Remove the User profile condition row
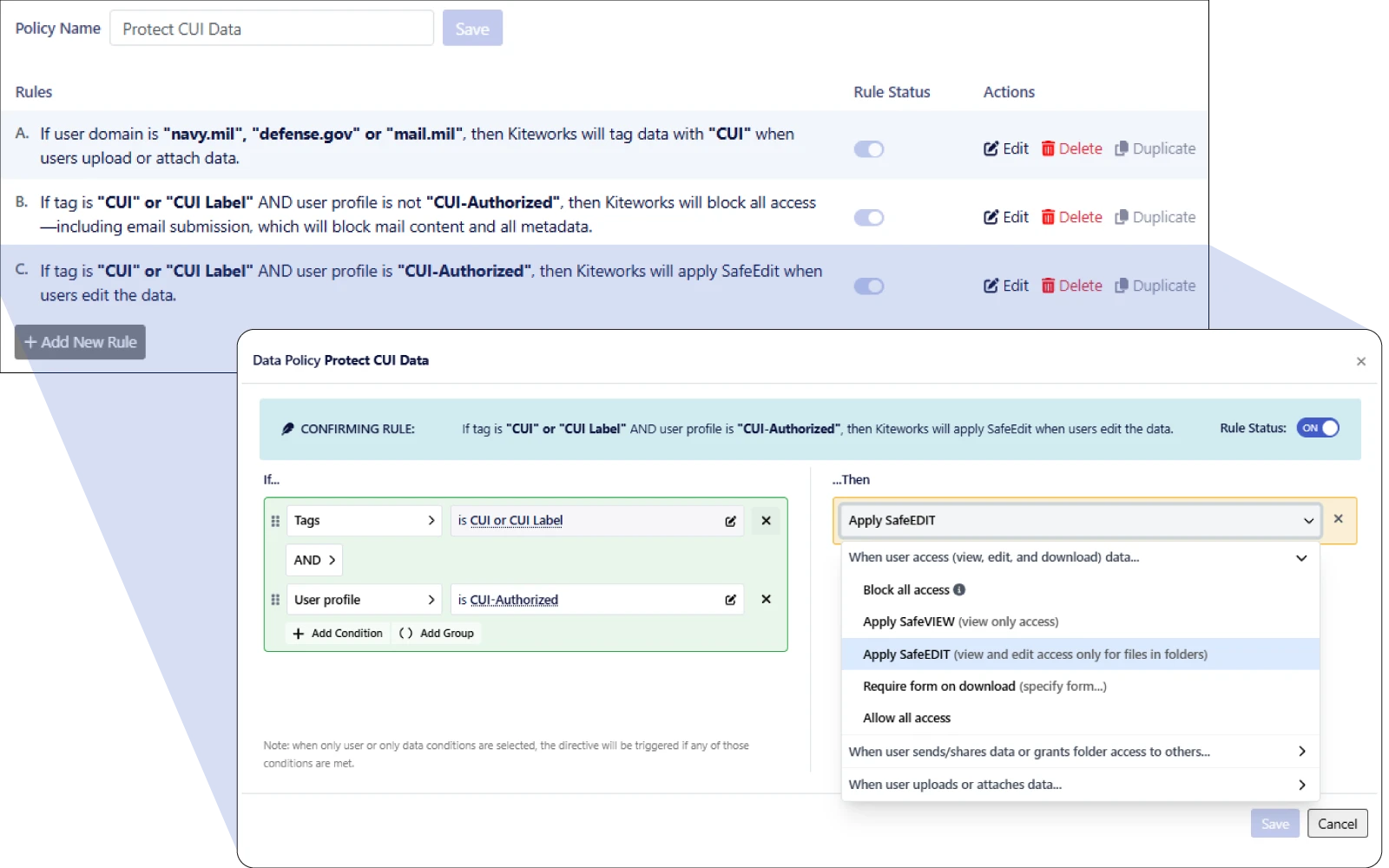This screenshot has height=868, width=1389. pos(766,599)
